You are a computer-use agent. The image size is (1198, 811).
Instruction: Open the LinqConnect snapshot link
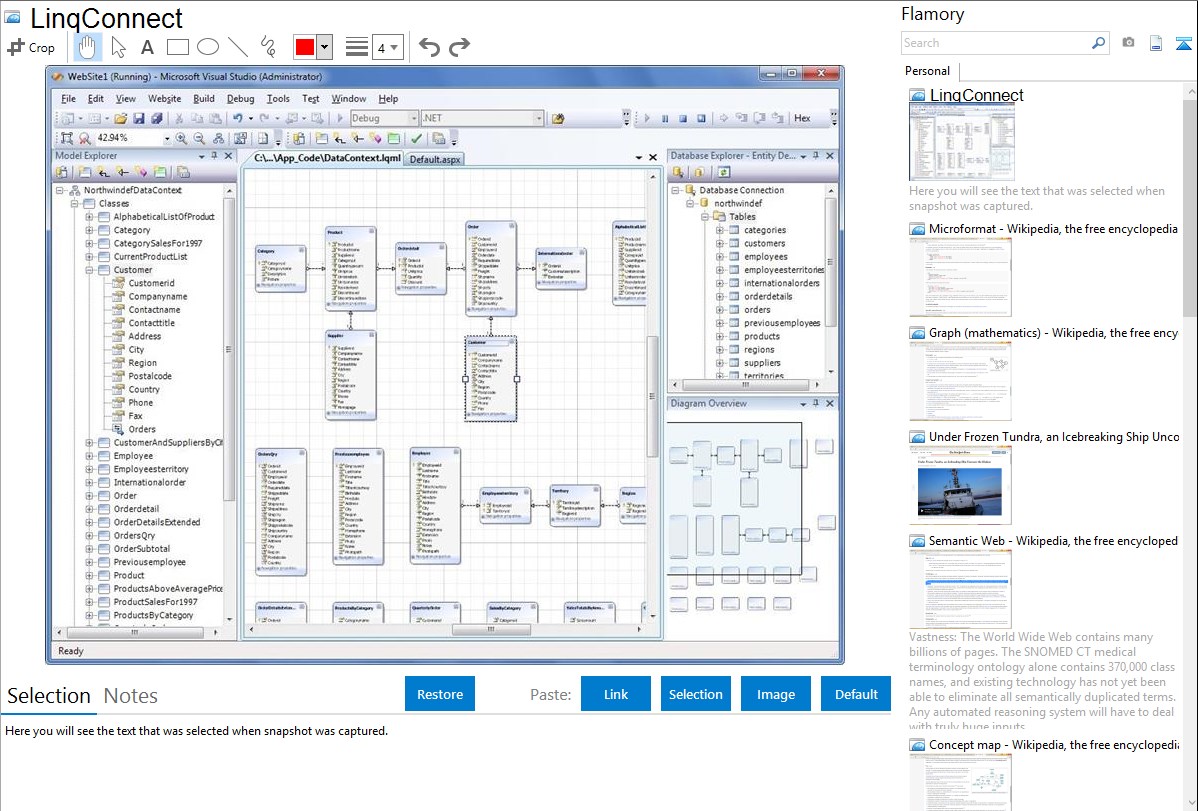[976, 96]
